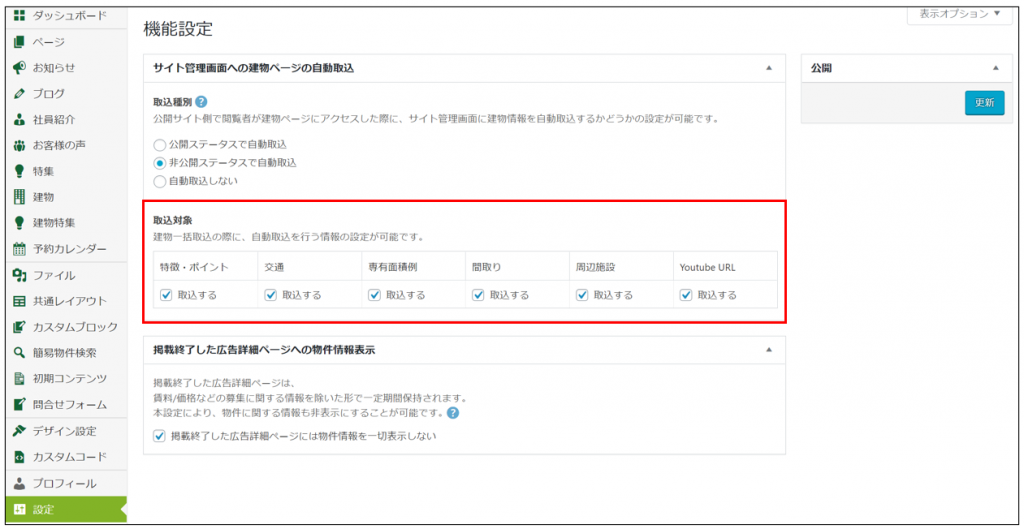Collapse the 公開 panel with its arrow
Image resolution: width=1024 pixels, height=529 pixels.
[x=995, y=68]
